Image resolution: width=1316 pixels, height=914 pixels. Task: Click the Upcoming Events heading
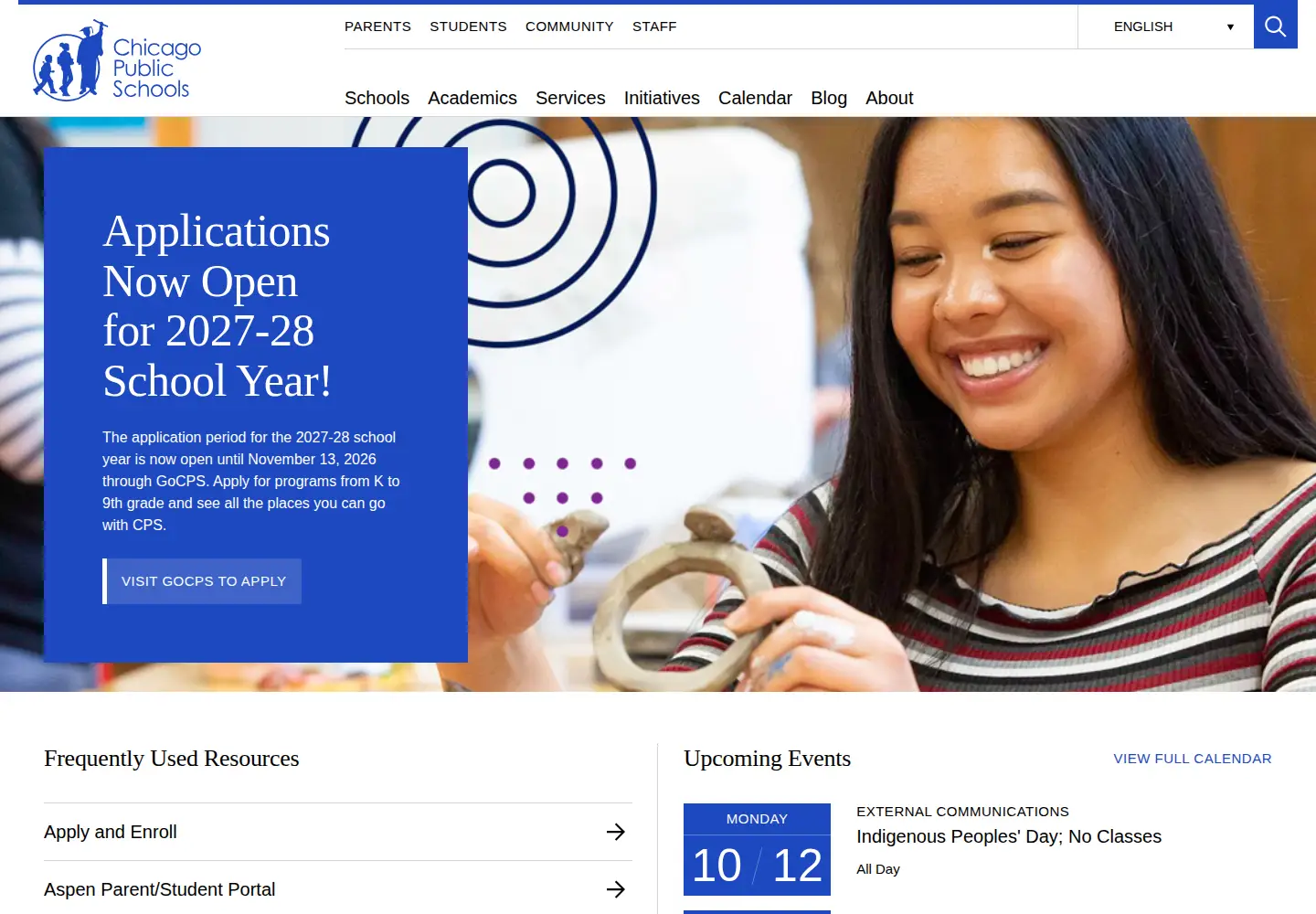click(x=767, y=759)
